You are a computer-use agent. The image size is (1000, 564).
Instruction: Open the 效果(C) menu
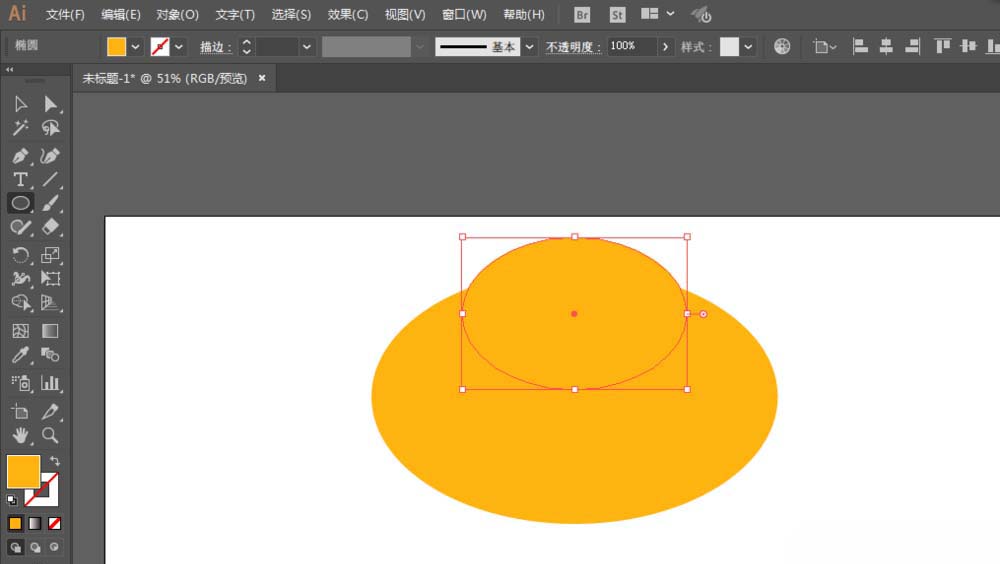(x=348, y=14)
